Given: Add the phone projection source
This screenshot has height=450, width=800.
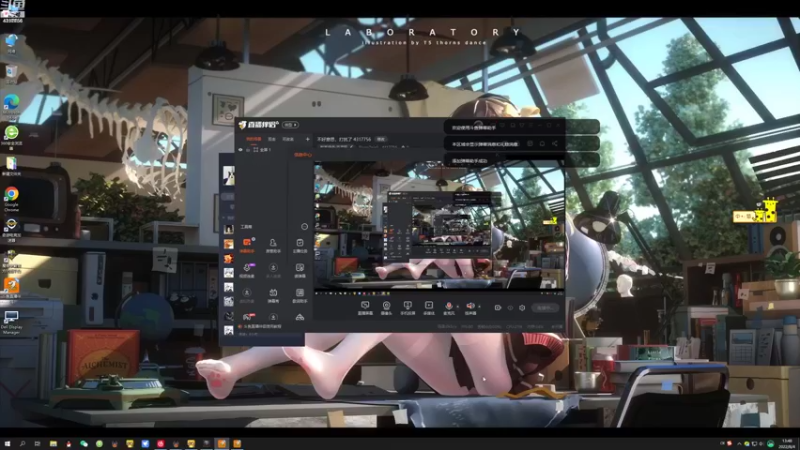Looking at the screenshot, I should tap(407, 308).
